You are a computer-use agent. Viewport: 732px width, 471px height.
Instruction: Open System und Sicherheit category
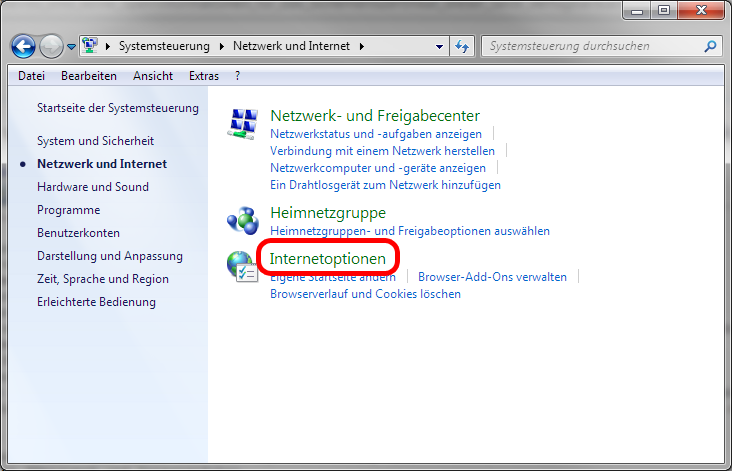tap(95, 141)
